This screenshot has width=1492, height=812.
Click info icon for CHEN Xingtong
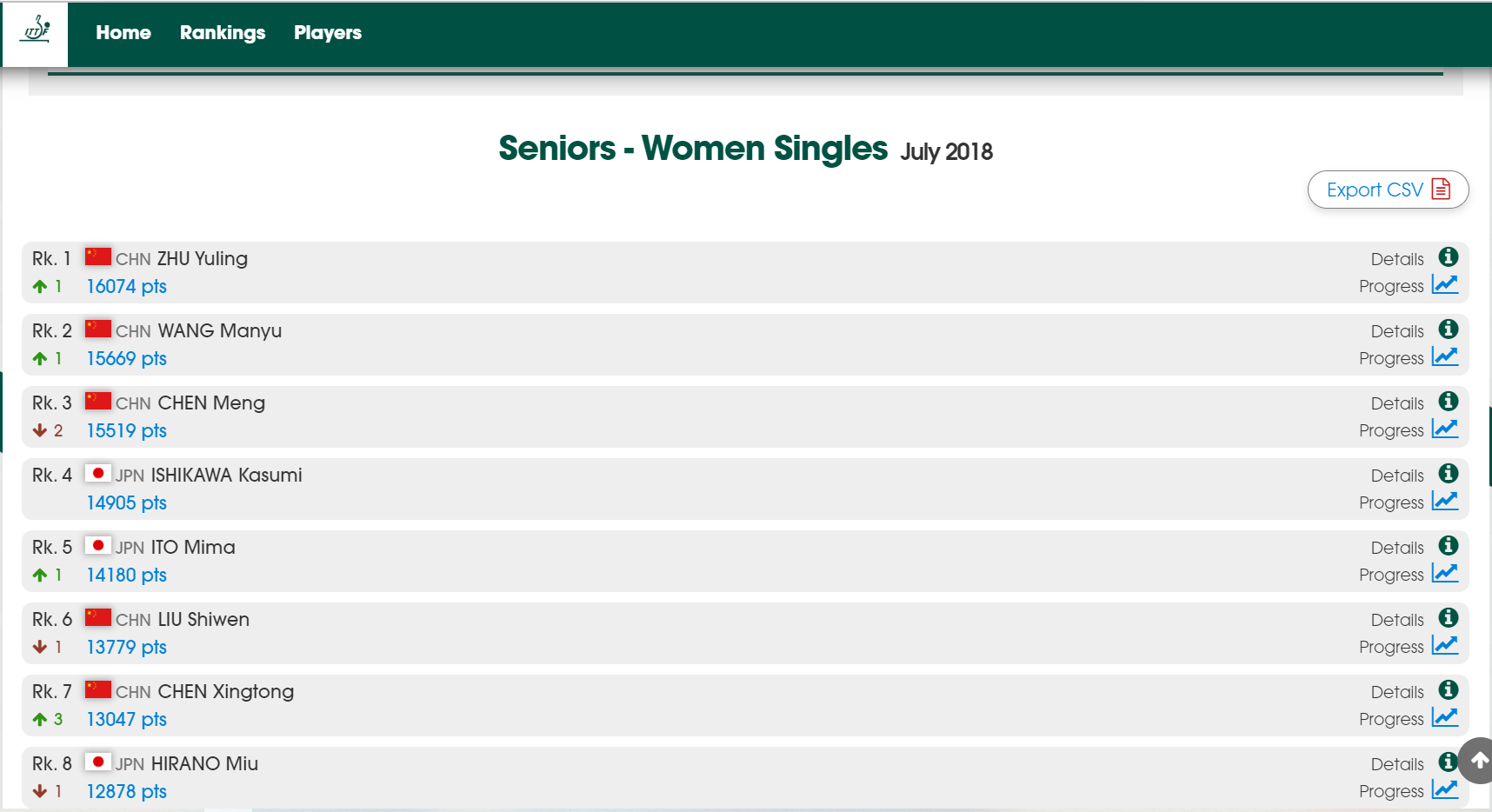pyautogui.click(x=1448, y=690)
